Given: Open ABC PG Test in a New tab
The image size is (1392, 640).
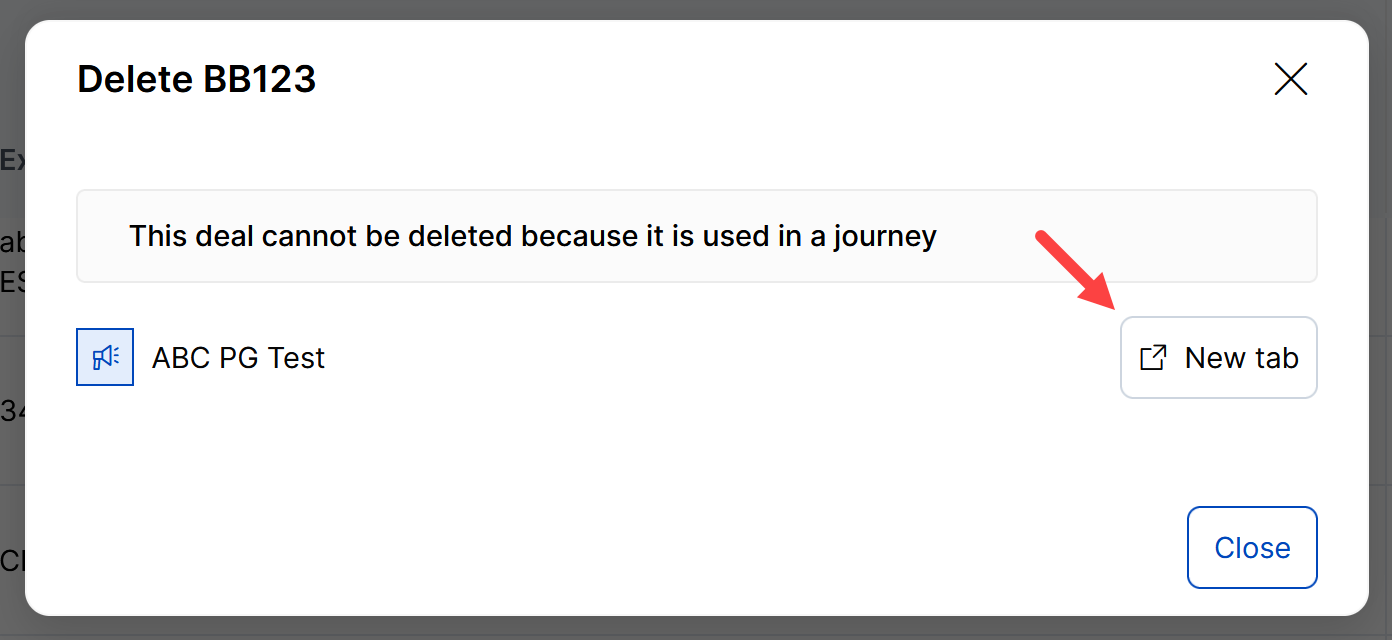Looking at the screenshot, I should click(1218, 357).
